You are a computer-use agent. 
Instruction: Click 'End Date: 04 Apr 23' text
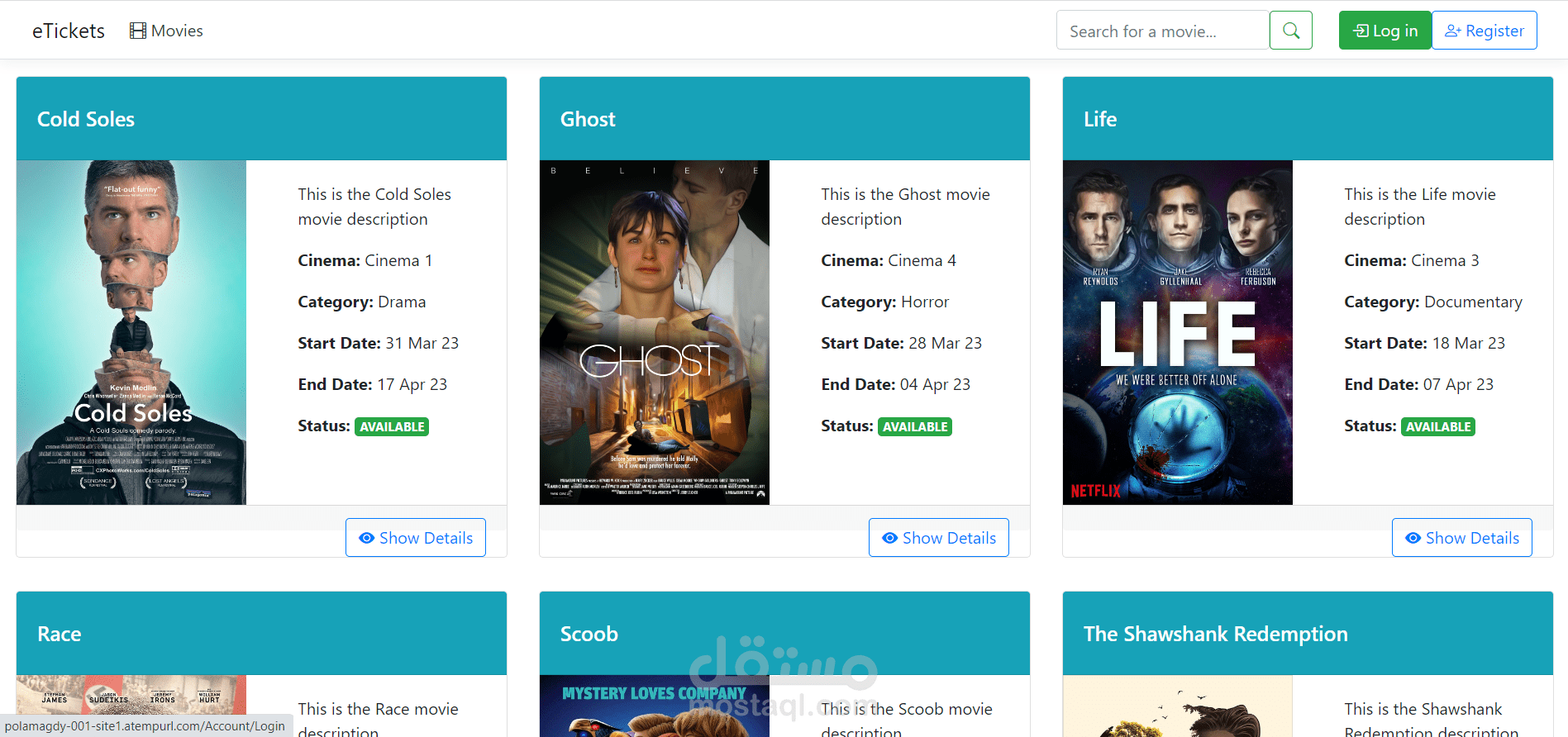(896, 384)
